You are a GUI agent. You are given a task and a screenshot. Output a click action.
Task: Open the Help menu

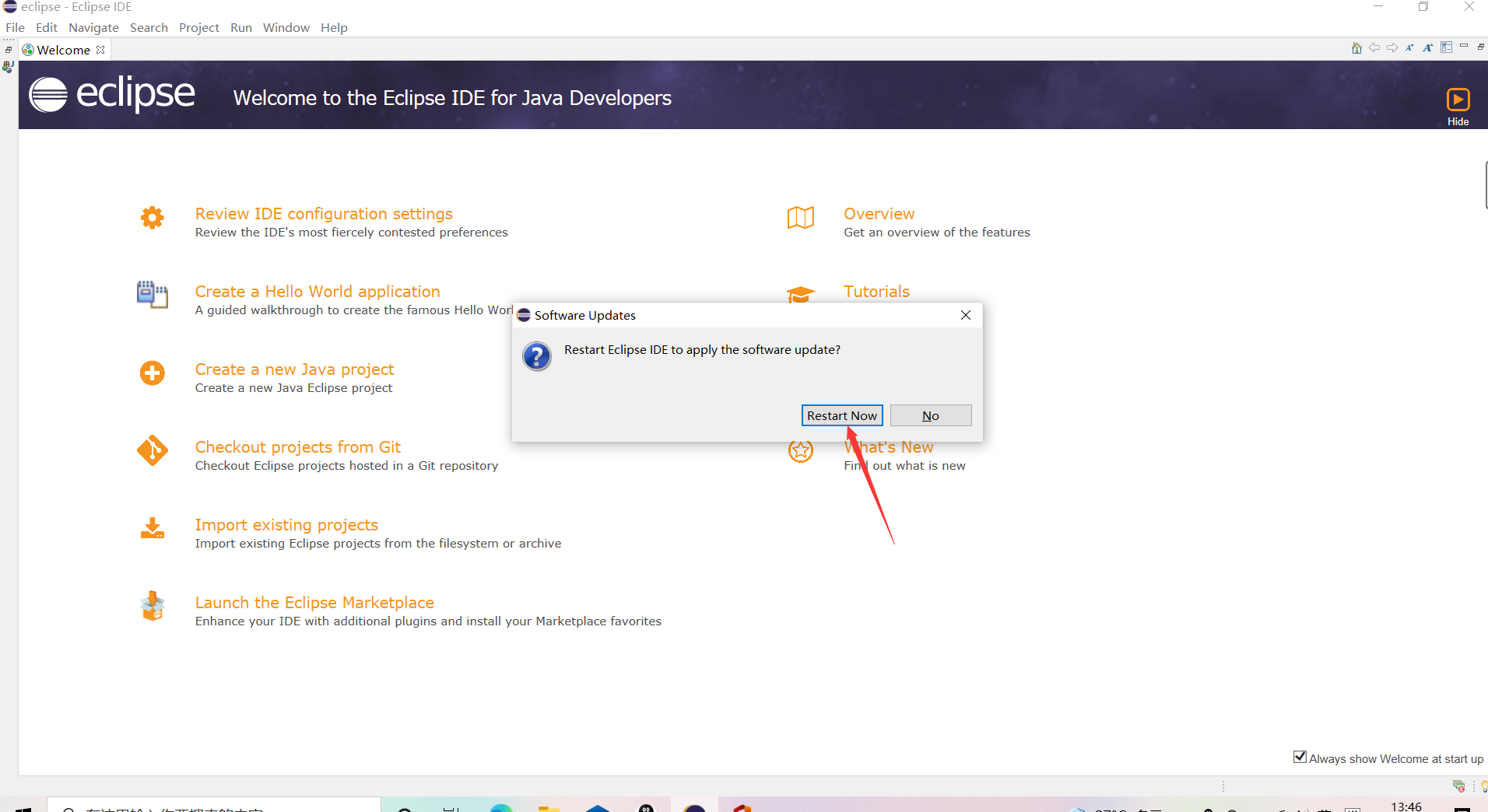334,27
